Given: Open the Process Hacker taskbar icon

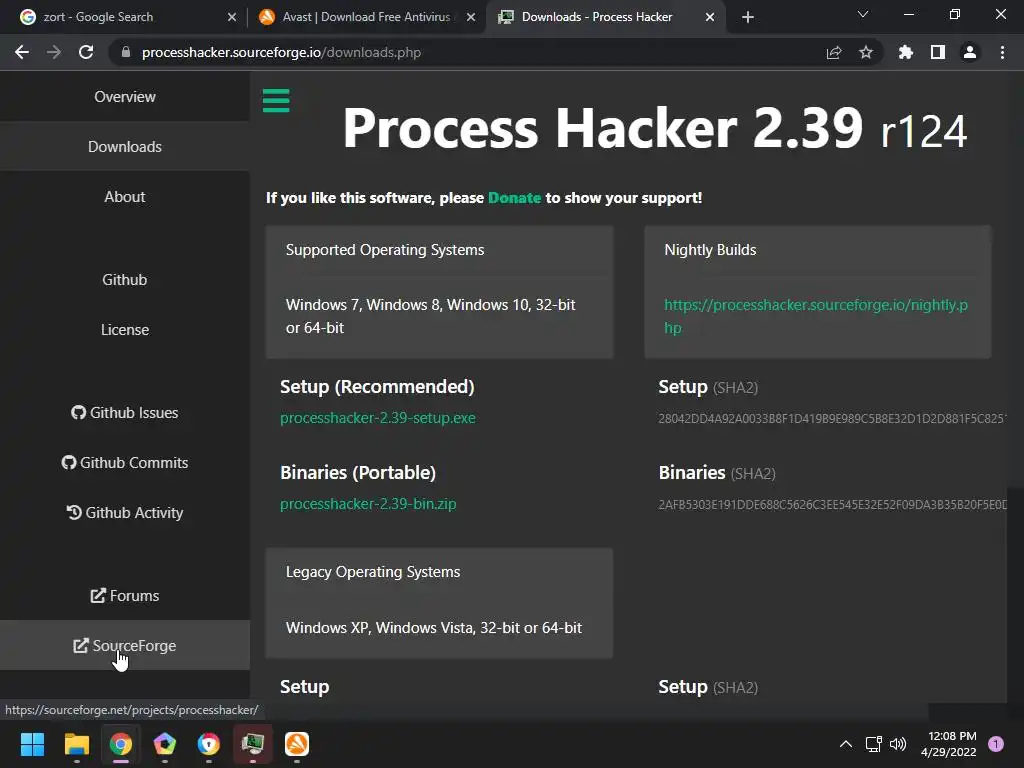Looking at the screenshot, I should [x=253, y=744].
